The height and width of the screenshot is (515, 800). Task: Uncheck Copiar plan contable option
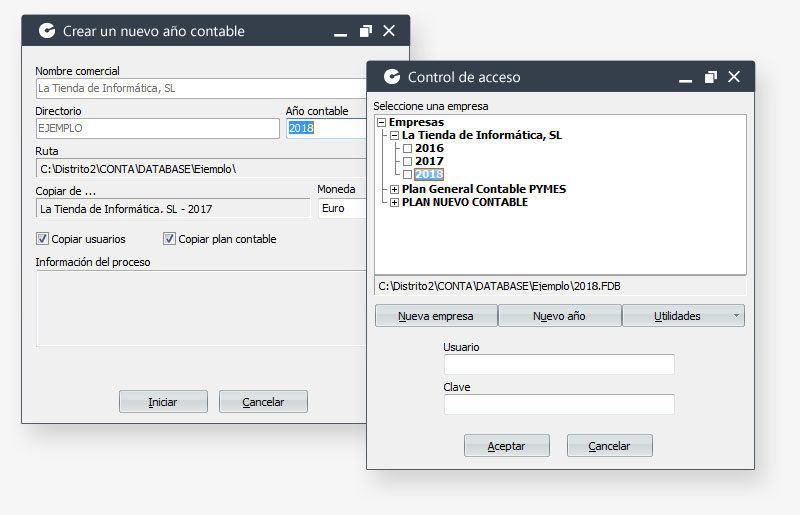coord(169,239)
